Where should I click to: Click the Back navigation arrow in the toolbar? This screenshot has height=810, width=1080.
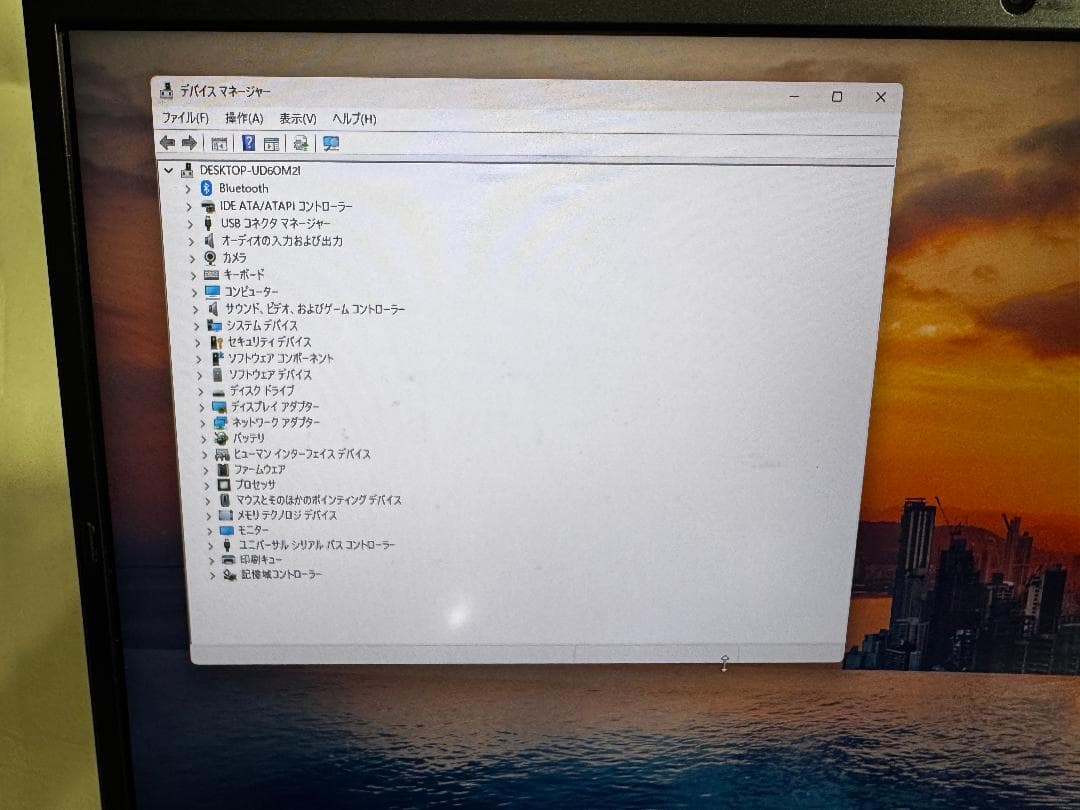tap(167, 143)
